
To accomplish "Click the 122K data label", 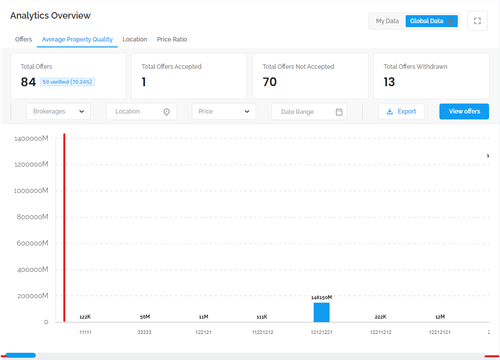I will coord(85,317).
